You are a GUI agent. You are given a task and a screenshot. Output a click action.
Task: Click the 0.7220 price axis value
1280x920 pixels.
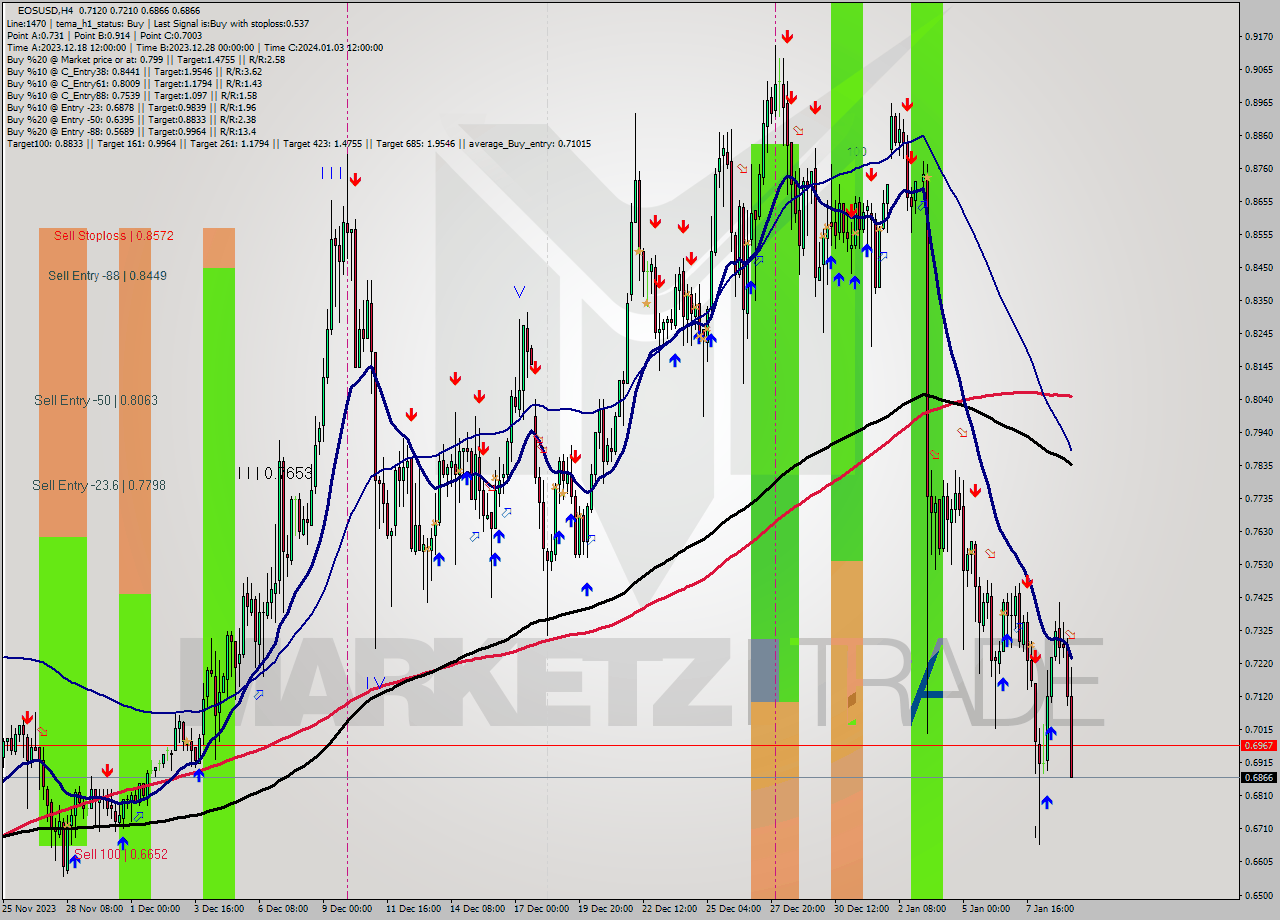click(x=1258, y=664)
